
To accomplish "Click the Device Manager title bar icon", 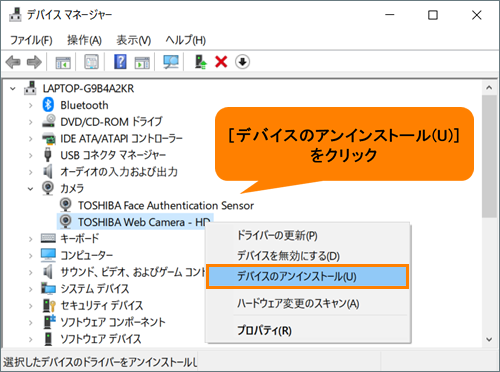I will click(x=15, y=15).
